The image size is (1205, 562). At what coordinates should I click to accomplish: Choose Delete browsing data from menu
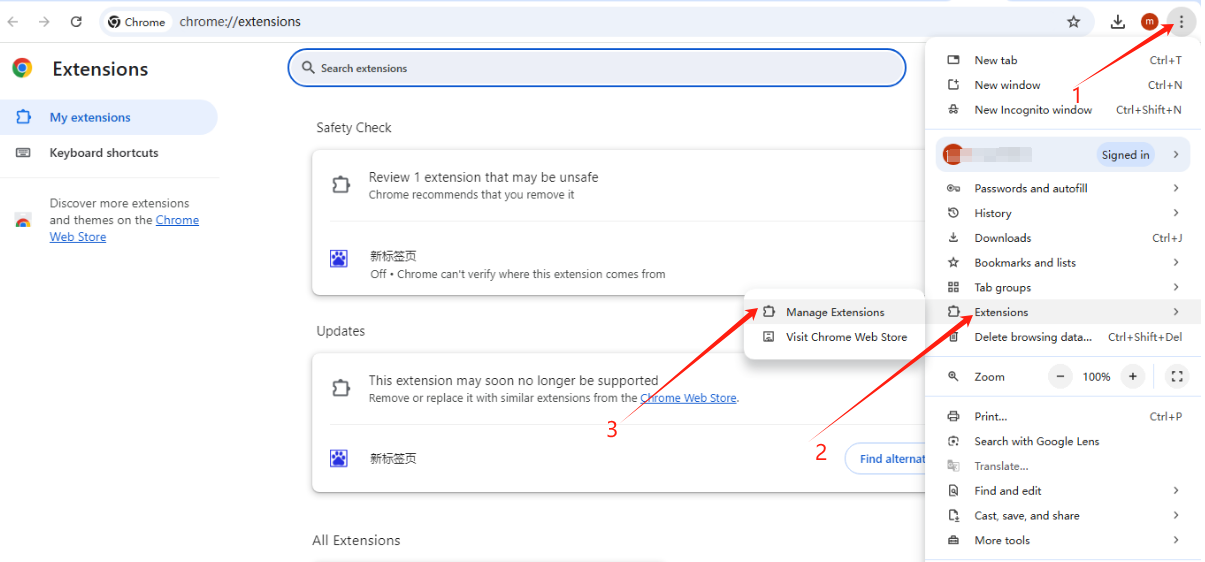point(1064,337)
